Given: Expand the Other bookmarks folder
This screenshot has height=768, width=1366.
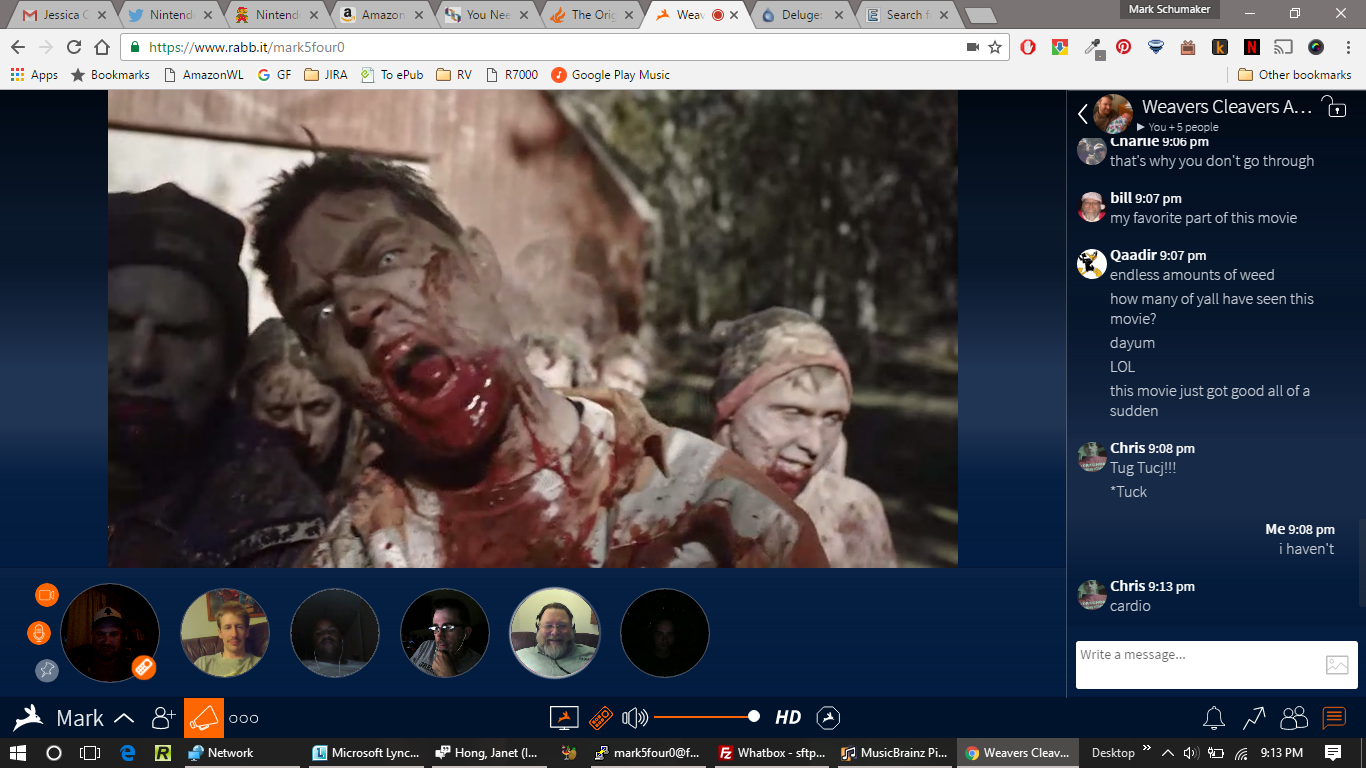Looking at the screenshot, I should click(1295, 75).
